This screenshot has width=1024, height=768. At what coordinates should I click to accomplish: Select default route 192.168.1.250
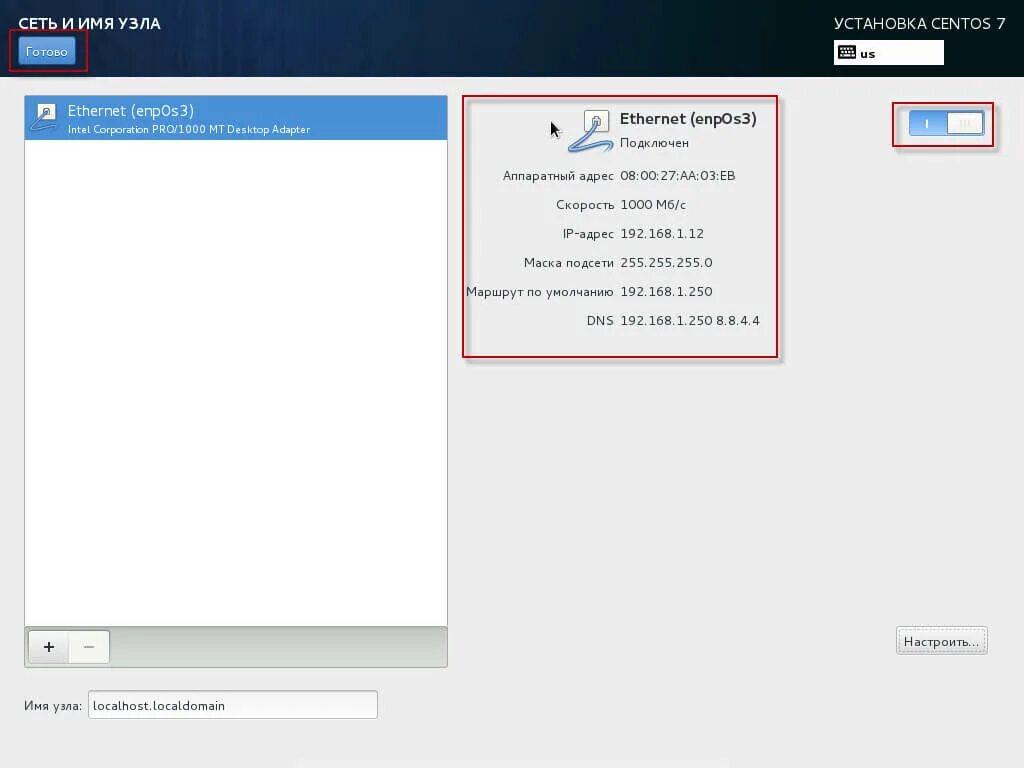coord(666,291)
